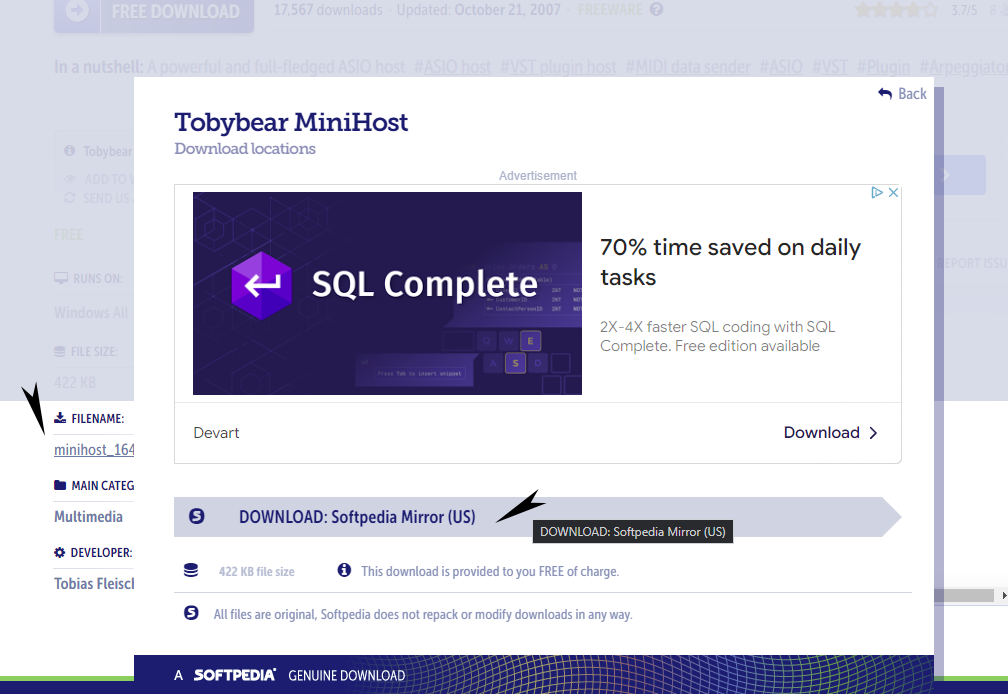
Task: Click the Softpedia S icon on mirror bar
Action: coord(197,516)
